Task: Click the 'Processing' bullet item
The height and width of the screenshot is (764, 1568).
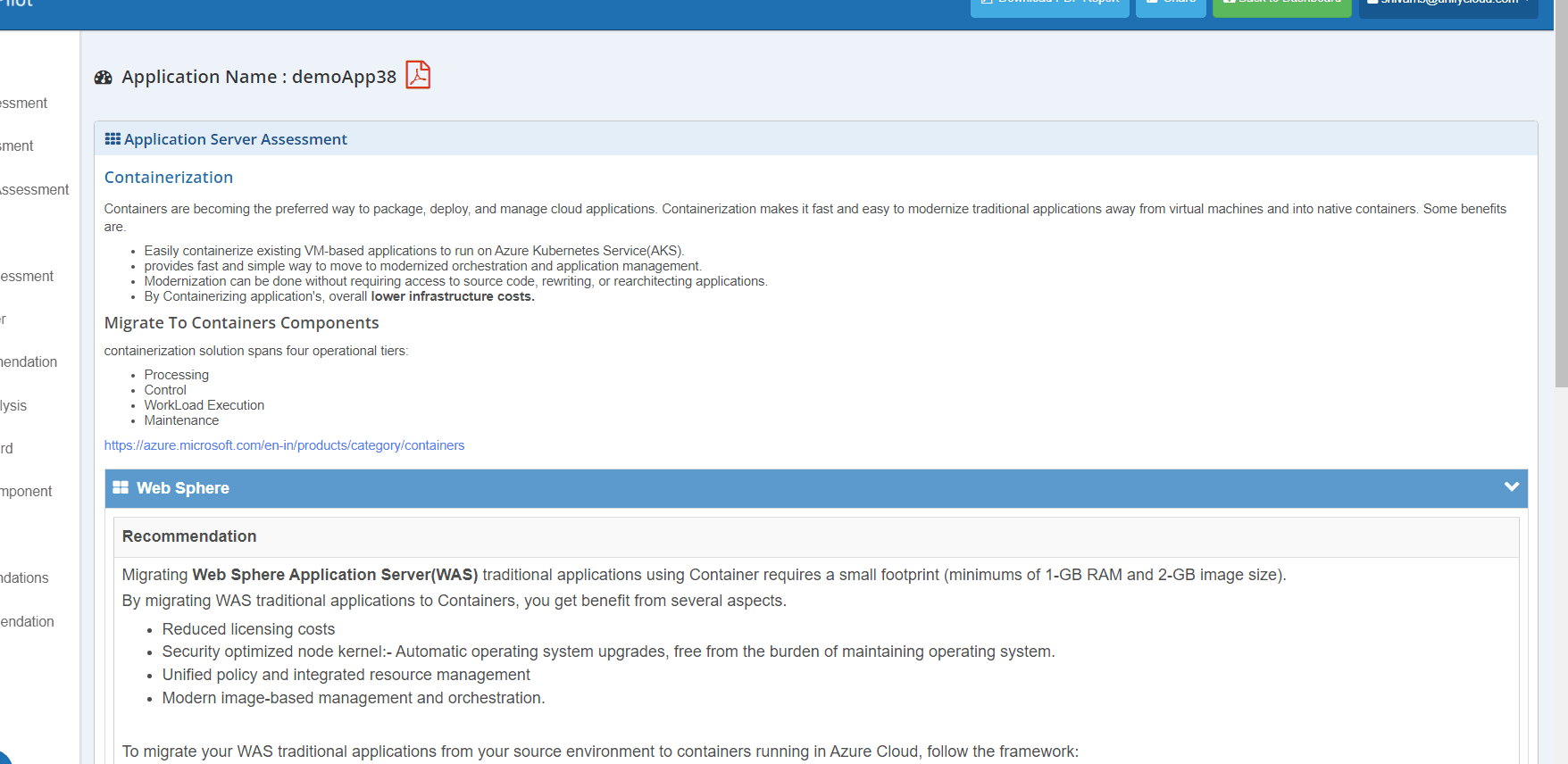Action: click(x=177, y=375)
